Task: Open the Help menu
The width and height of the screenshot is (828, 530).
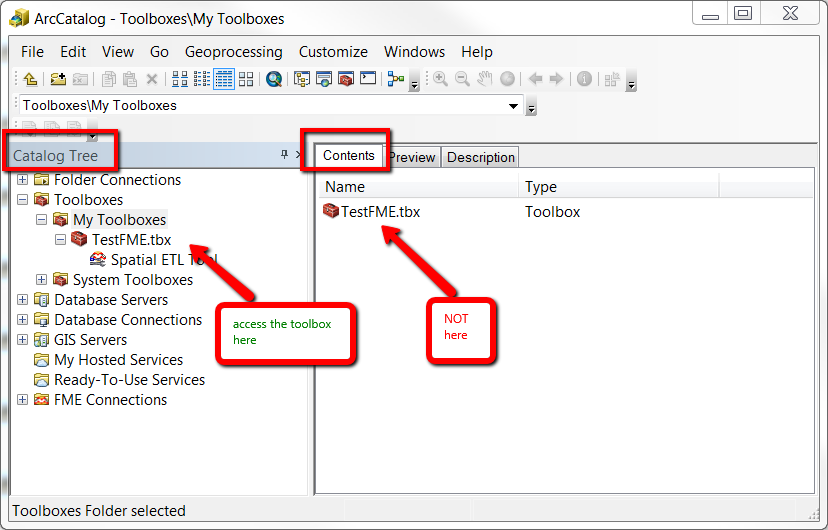Action: (477, 52)
